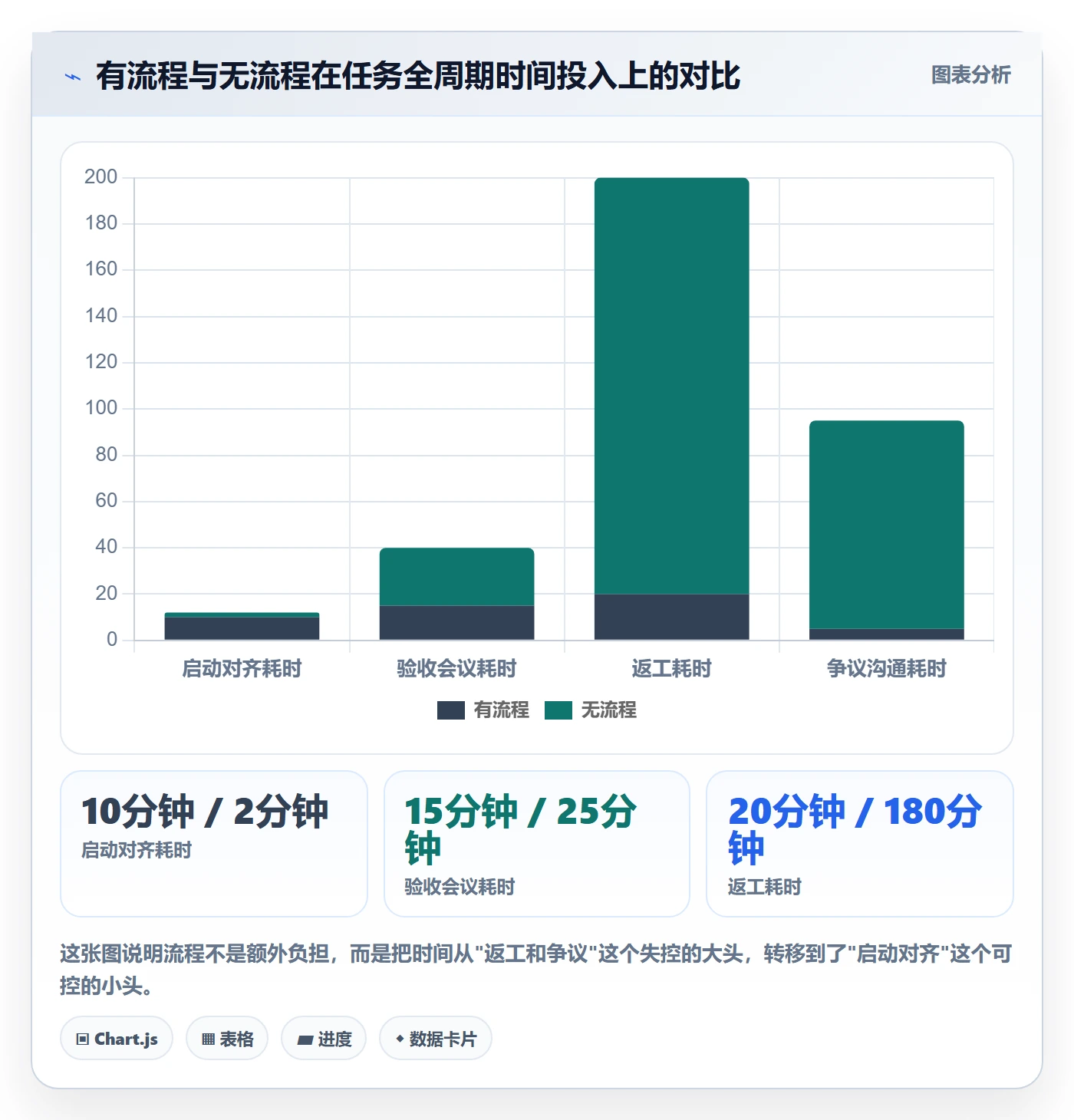Select the 表格 tag

pos(227,1039)
